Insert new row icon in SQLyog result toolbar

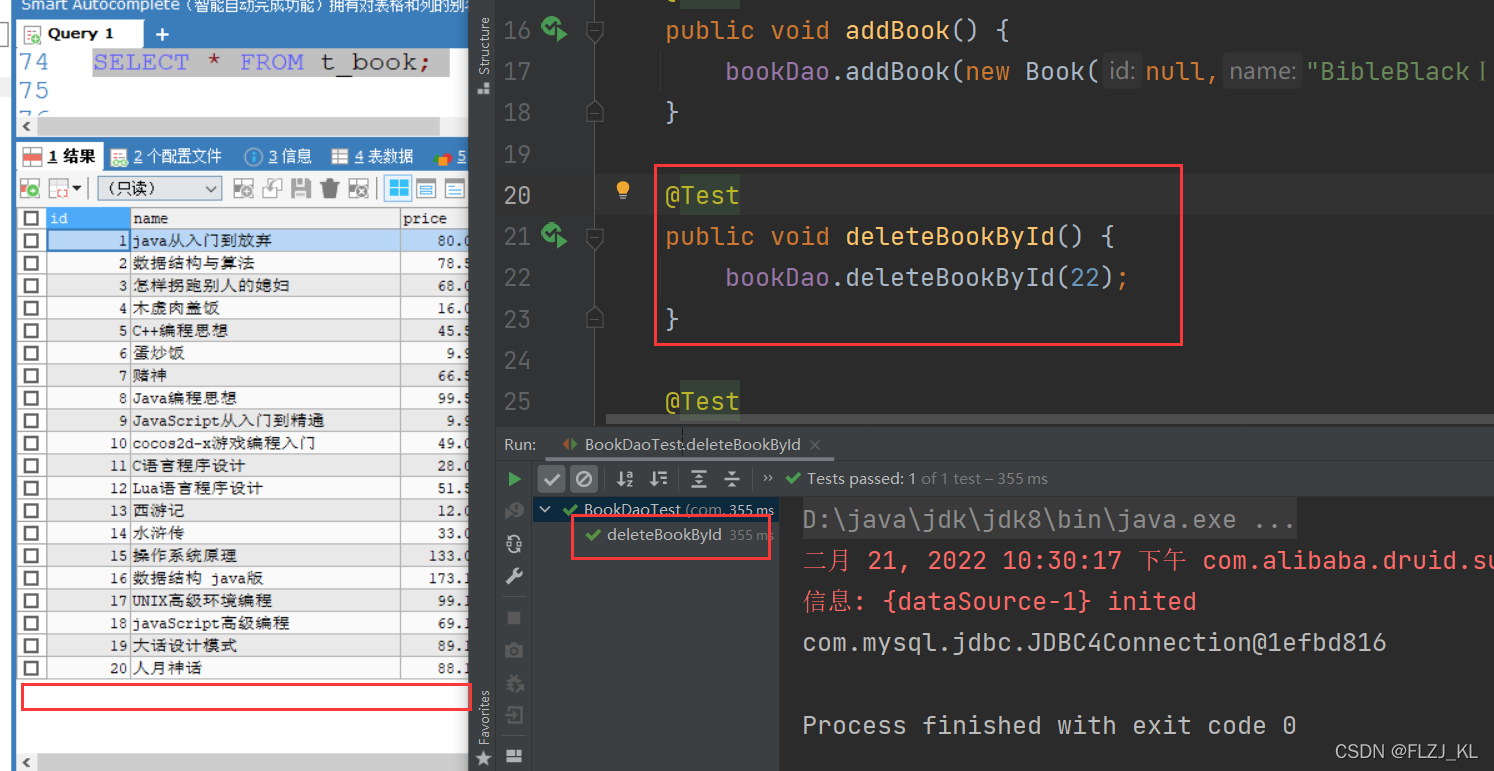243,188
